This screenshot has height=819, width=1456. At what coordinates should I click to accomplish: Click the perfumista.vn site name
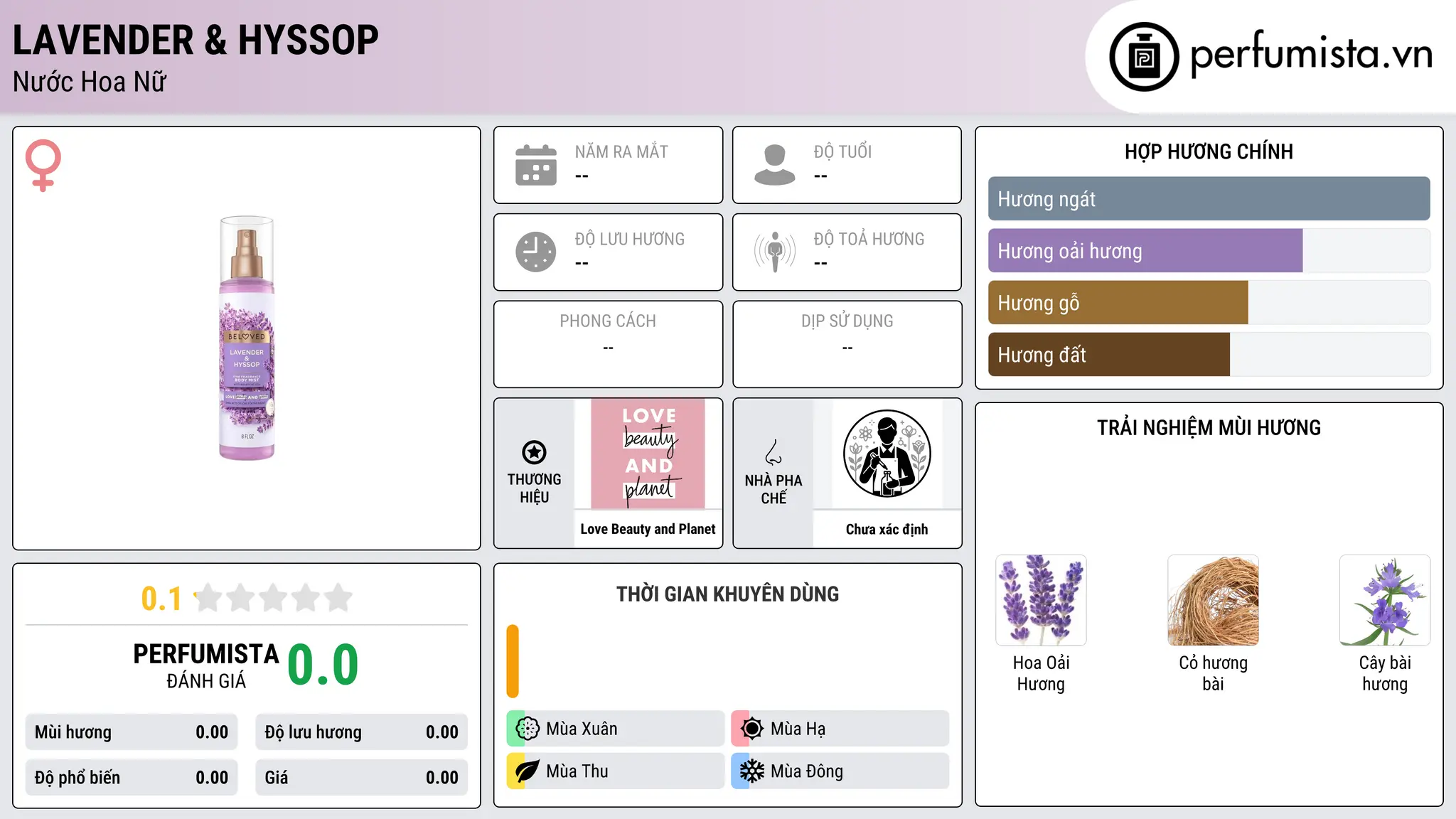click(x=1311, y=54)
